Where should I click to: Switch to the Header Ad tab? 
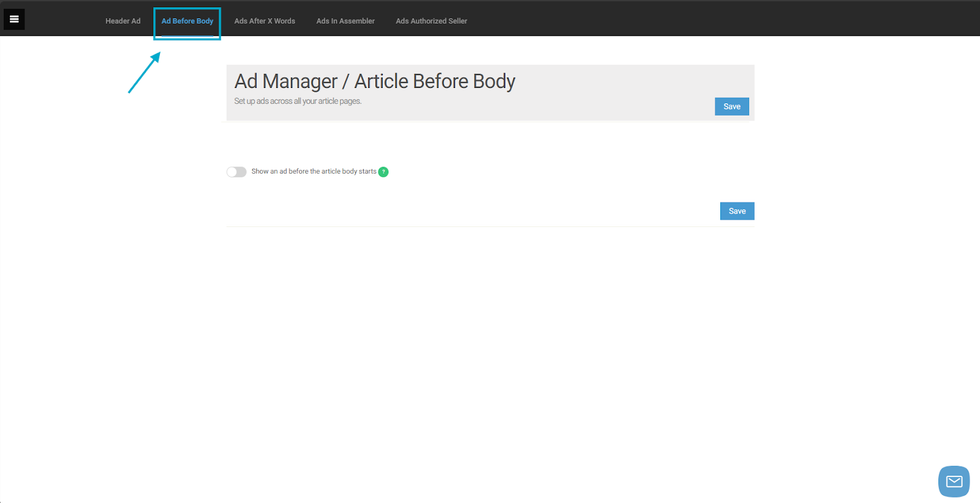[123, 21]
